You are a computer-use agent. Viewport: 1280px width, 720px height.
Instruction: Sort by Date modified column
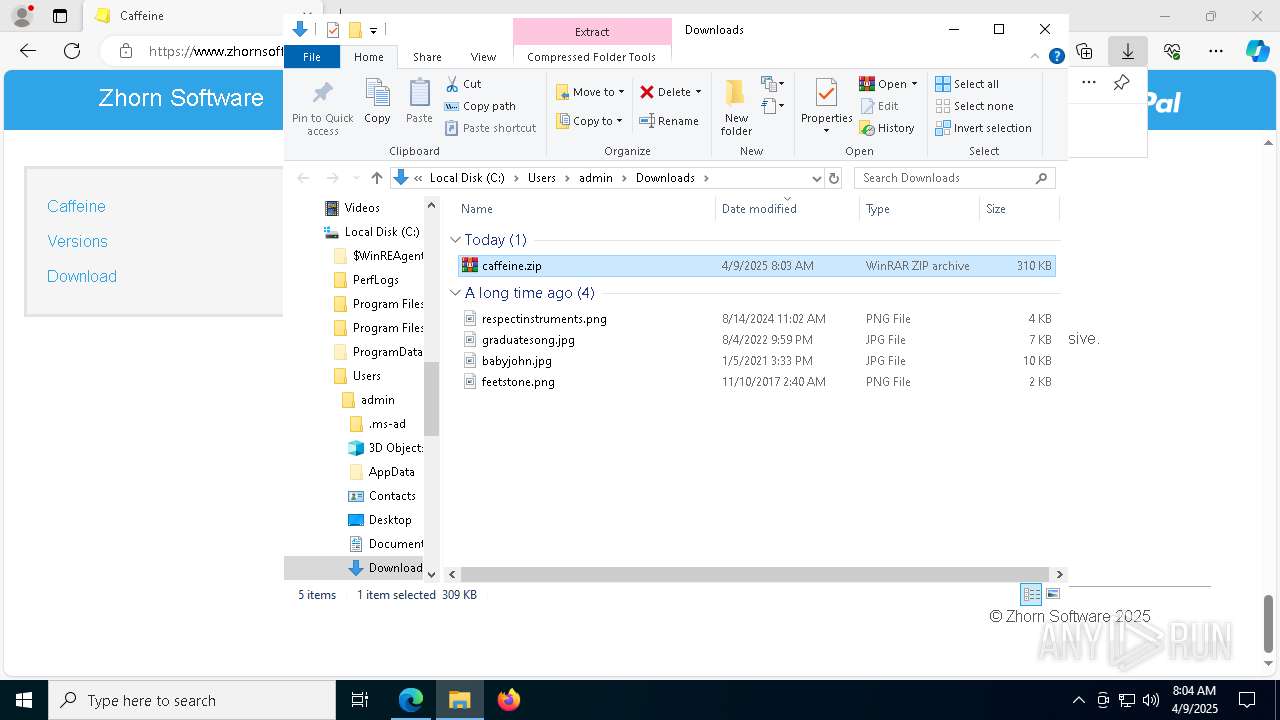click(x=787, y=208)
